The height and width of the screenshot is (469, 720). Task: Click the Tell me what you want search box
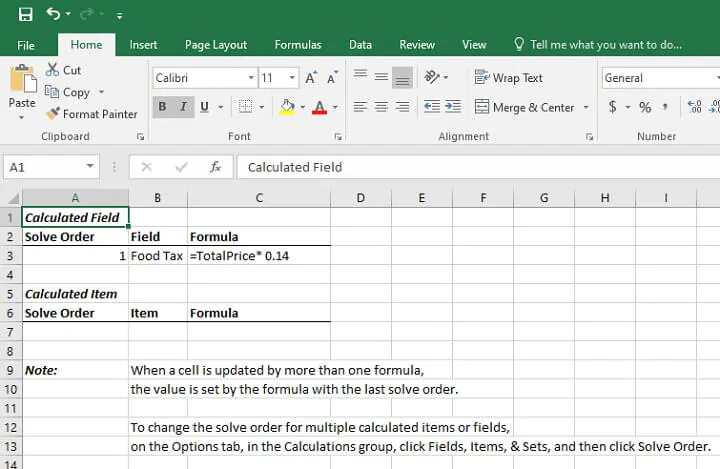coord(598,45)
